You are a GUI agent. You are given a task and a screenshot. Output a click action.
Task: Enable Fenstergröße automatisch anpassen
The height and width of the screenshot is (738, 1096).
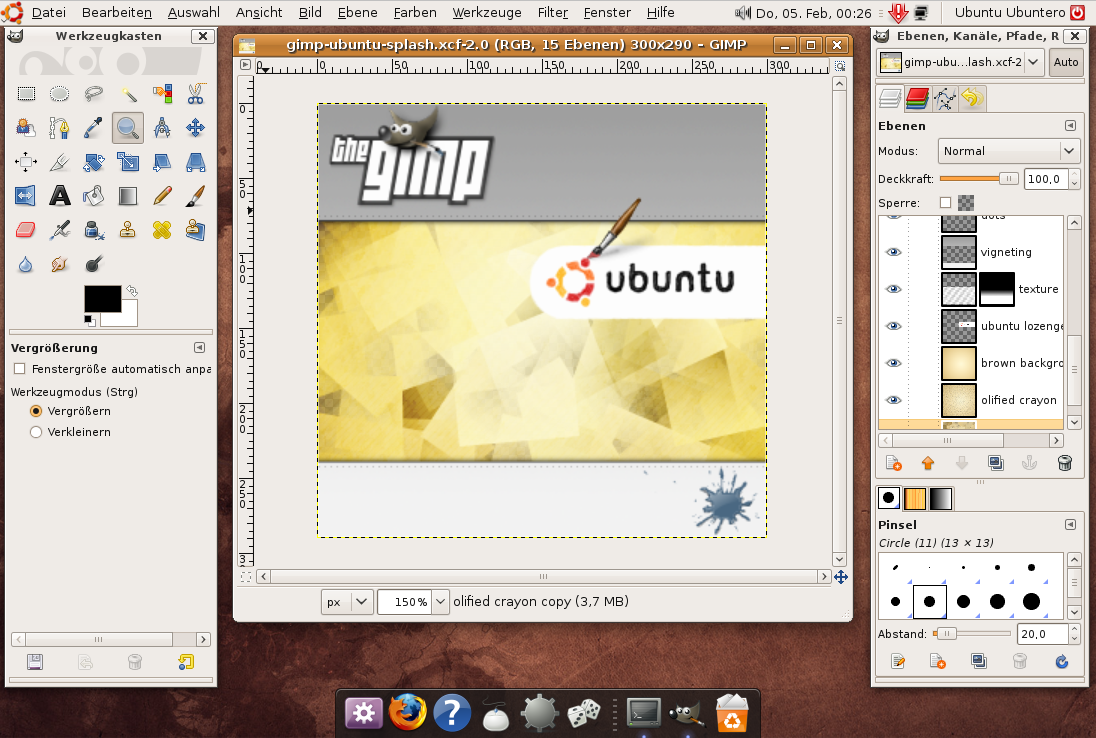point(17,369)
